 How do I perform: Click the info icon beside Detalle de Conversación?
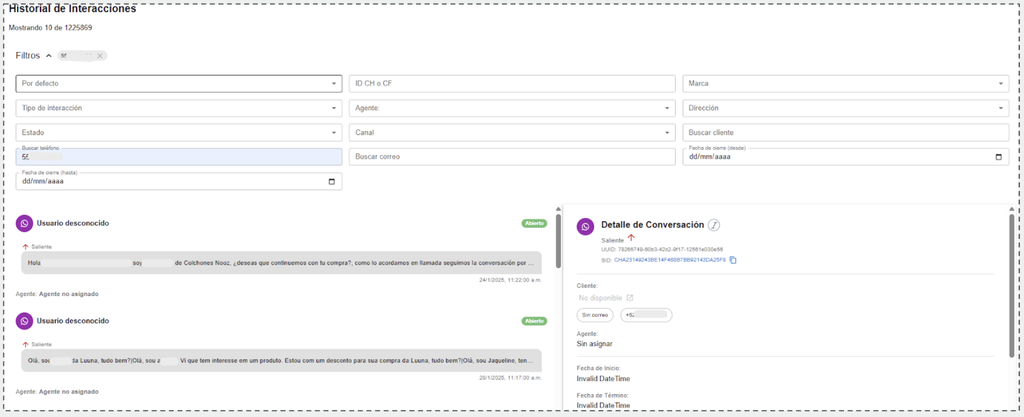pyautogui.click(x=714, y=225)
